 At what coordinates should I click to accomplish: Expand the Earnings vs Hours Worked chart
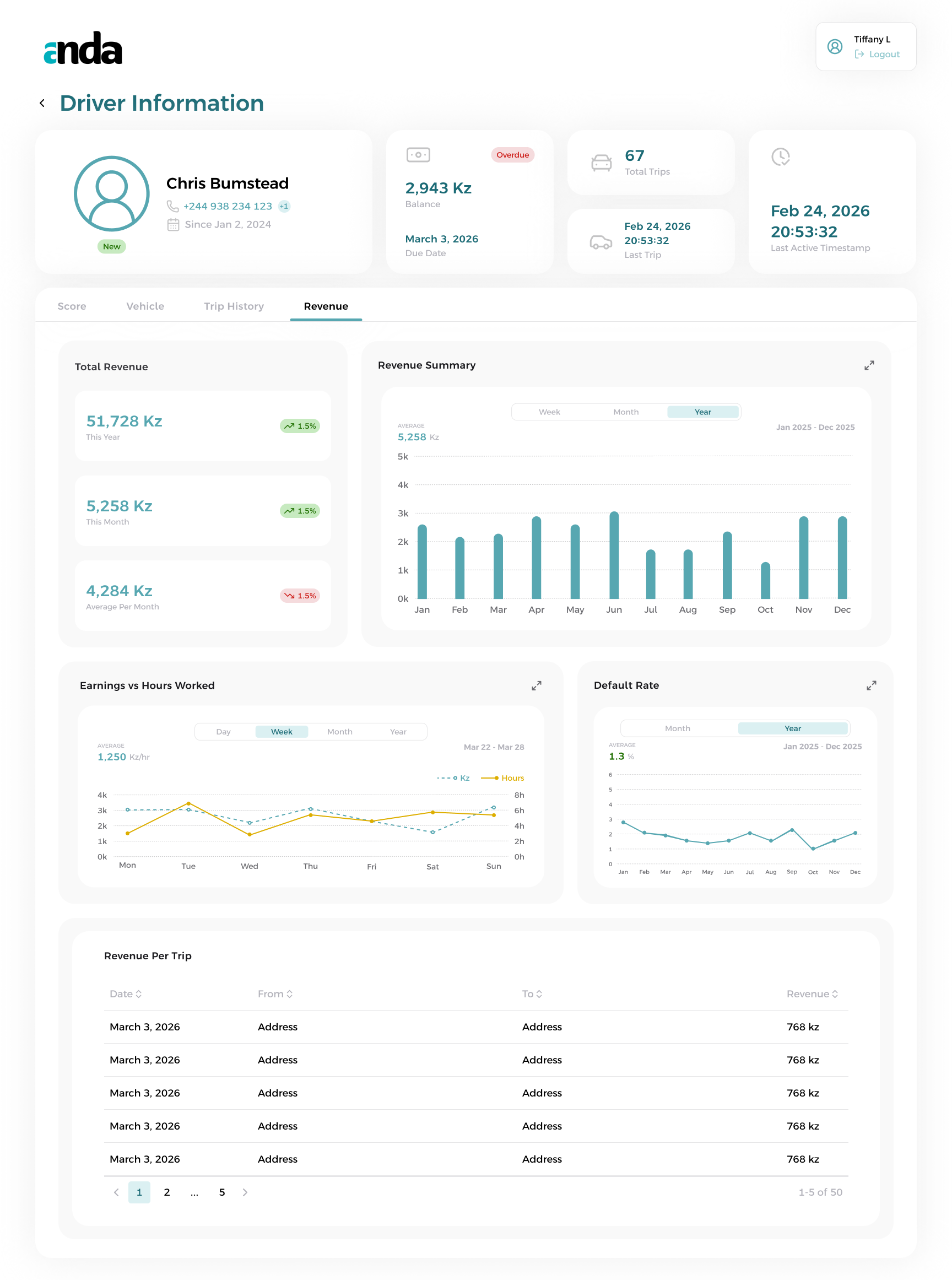[536, 685]
